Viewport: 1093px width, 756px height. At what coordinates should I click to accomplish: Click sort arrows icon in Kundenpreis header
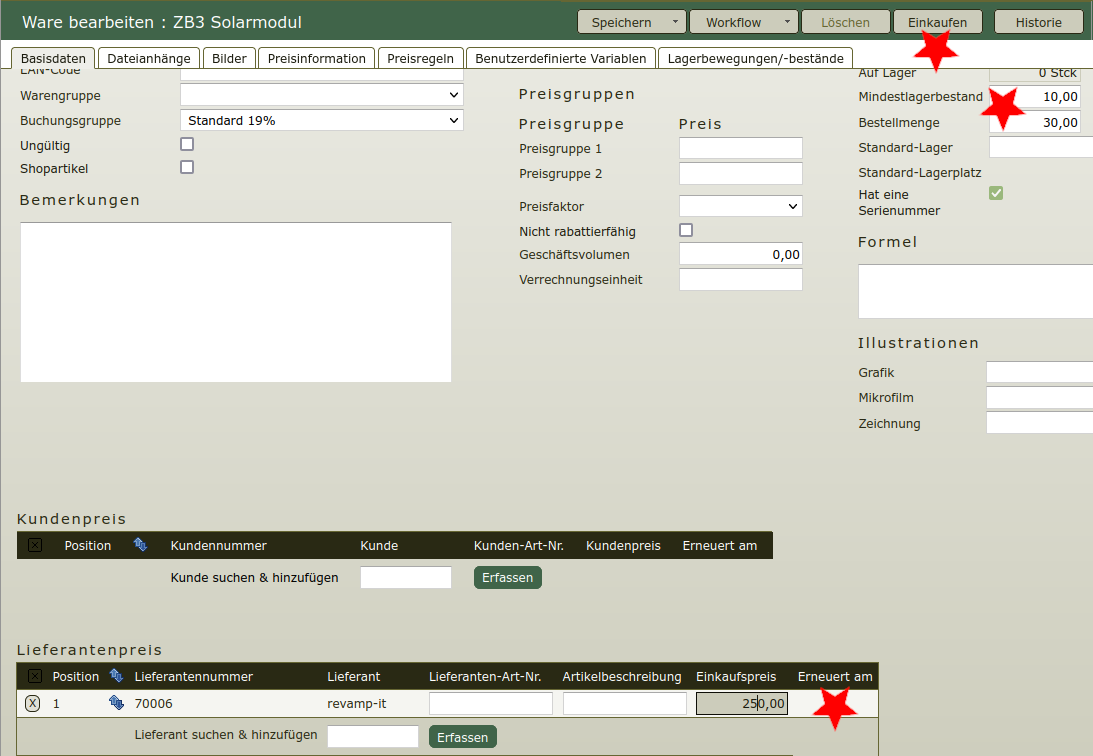(140, 545)
